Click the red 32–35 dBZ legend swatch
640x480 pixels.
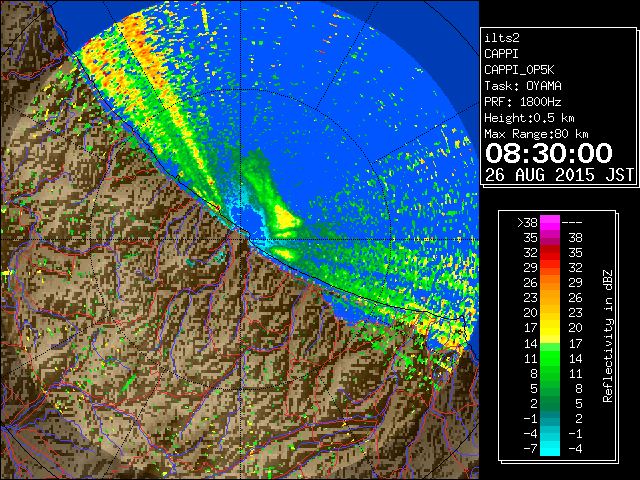pos(550,253)
